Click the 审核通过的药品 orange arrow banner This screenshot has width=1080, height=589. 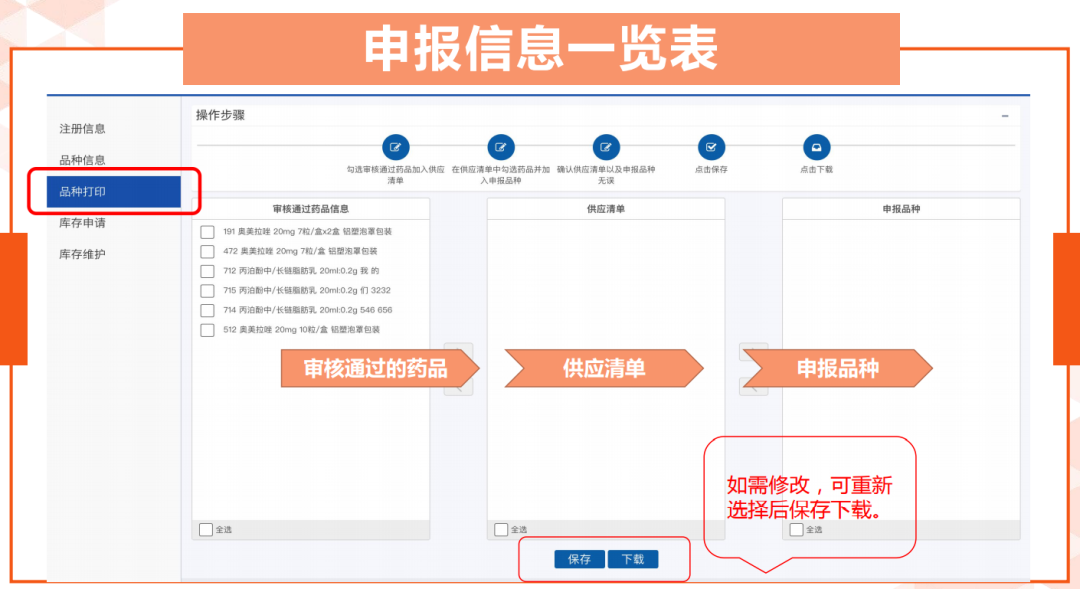(370, 368)
